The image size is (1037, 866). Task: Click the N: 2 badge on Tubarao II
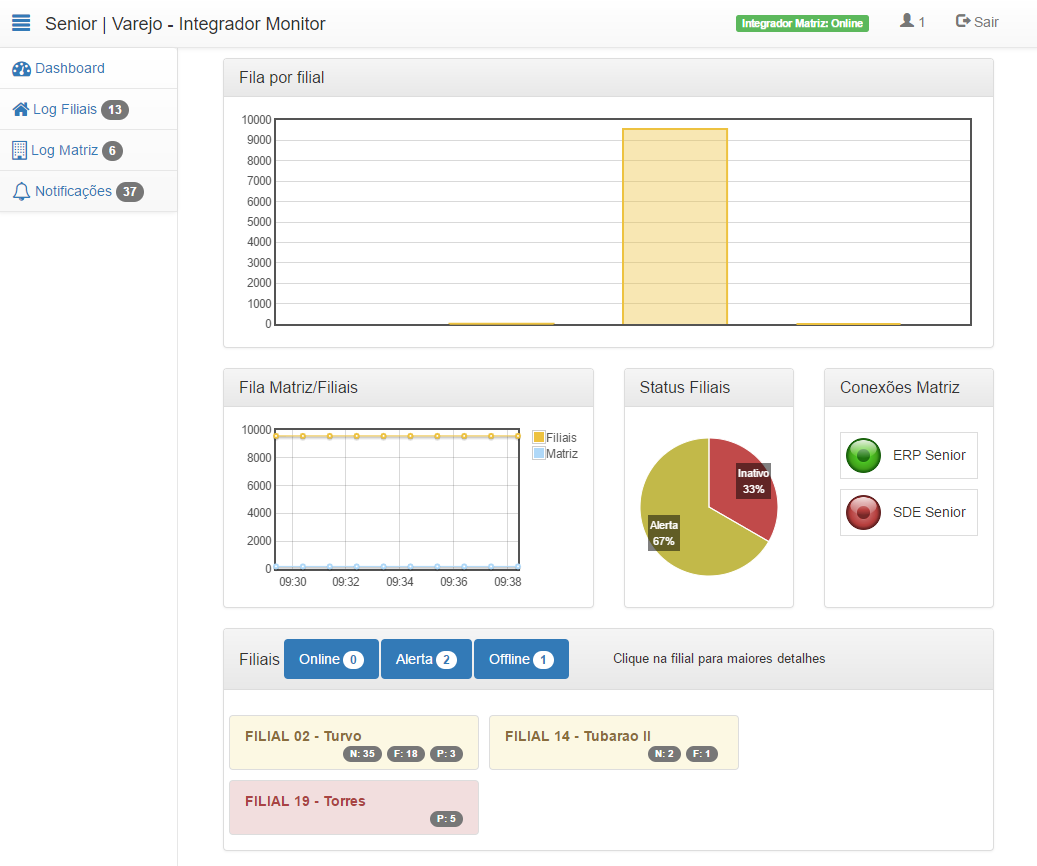click(x=664, y=754)
